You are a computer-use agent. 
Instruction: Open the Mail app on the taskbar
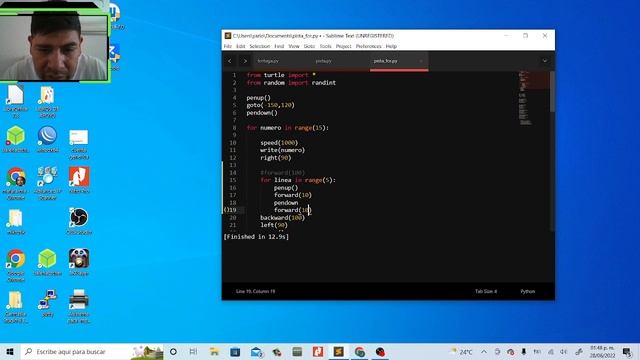click(256, 352)
